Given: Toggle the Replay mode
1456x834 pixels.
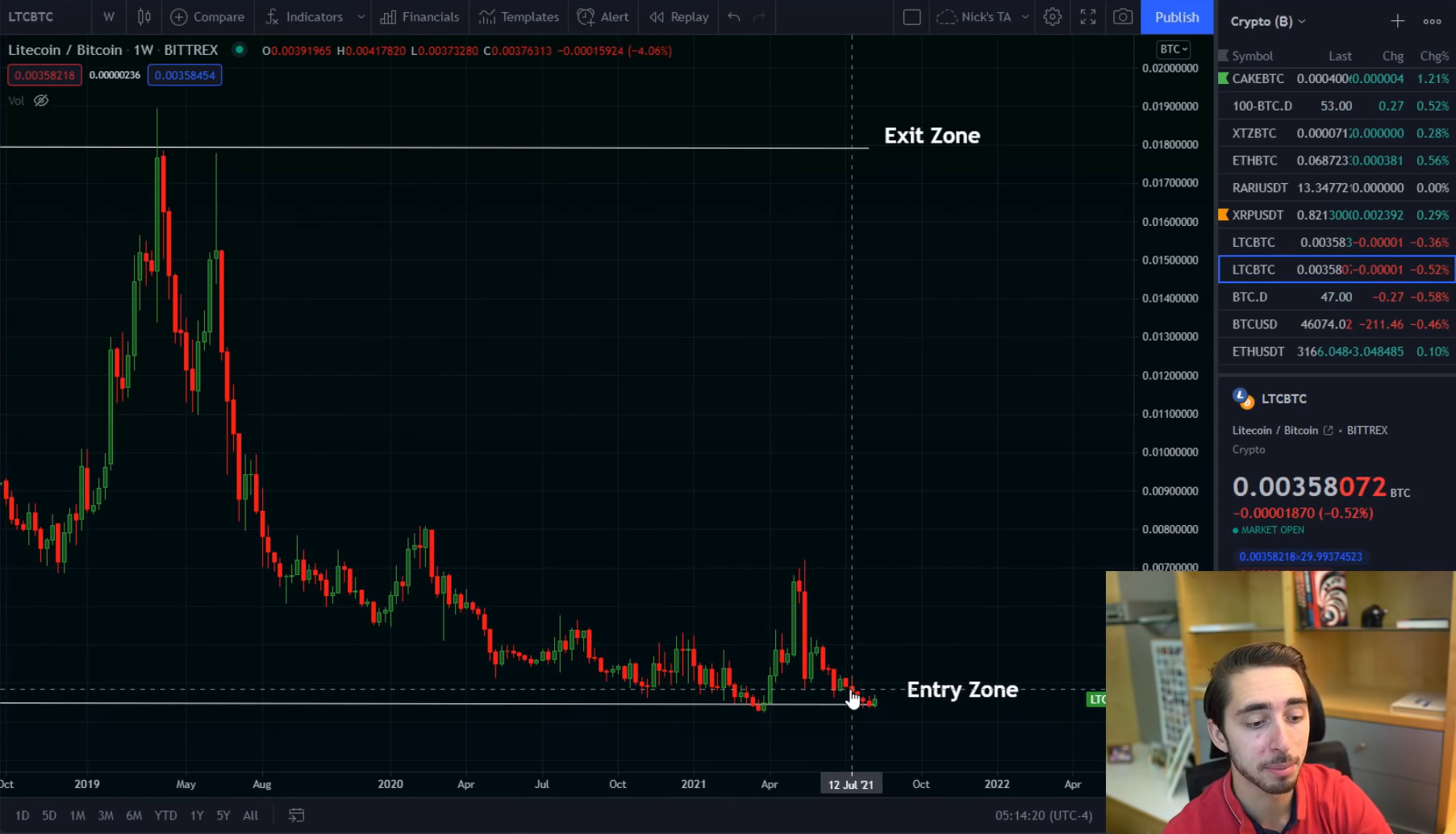Looking at the screenshot, I should 679,17.
